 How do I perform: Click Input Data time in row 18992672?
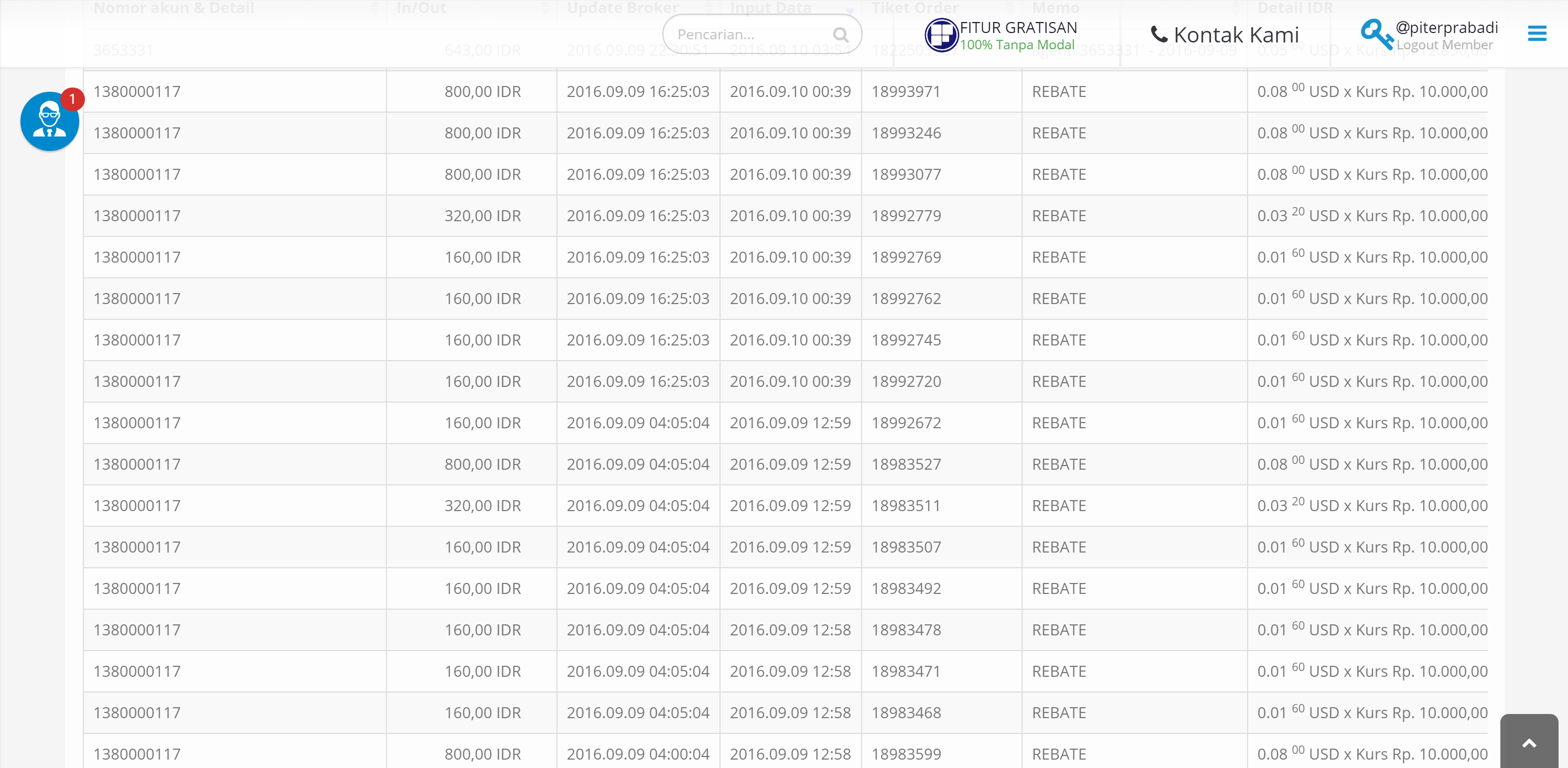click(x=790, y=423)
